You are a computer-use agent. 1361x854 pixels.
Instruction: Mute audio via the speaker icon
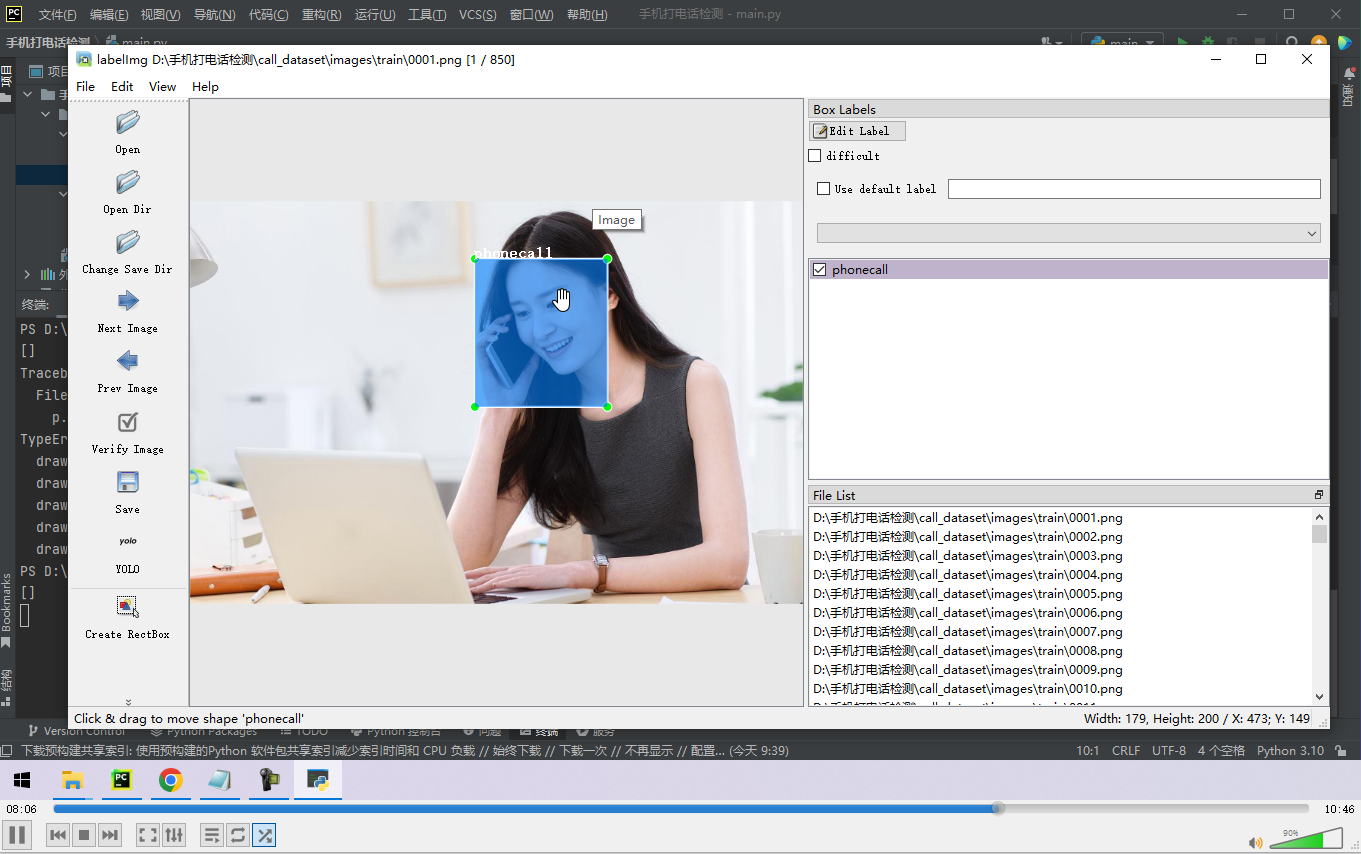pos(1255,842)
